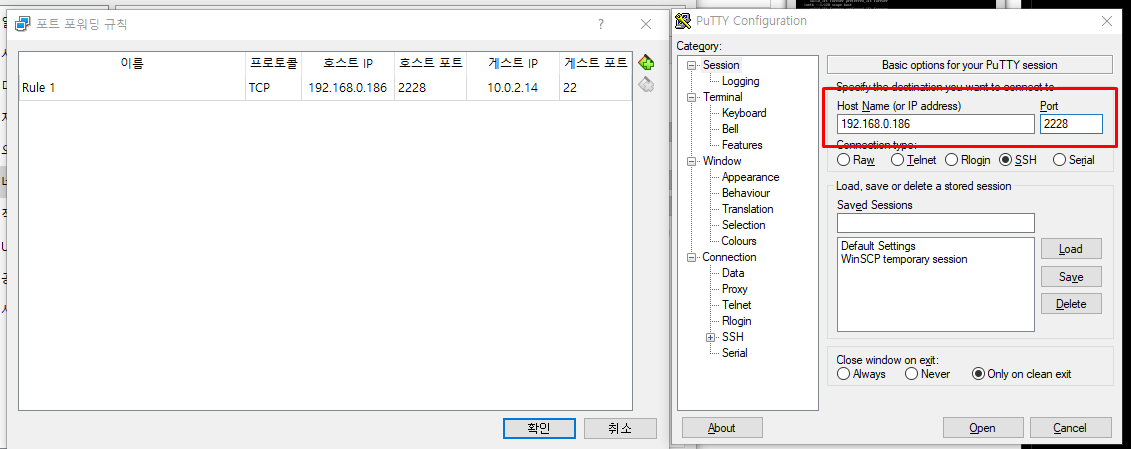Click the Saved Sessions name field
1131x449 pixels.
click(936, 222)
